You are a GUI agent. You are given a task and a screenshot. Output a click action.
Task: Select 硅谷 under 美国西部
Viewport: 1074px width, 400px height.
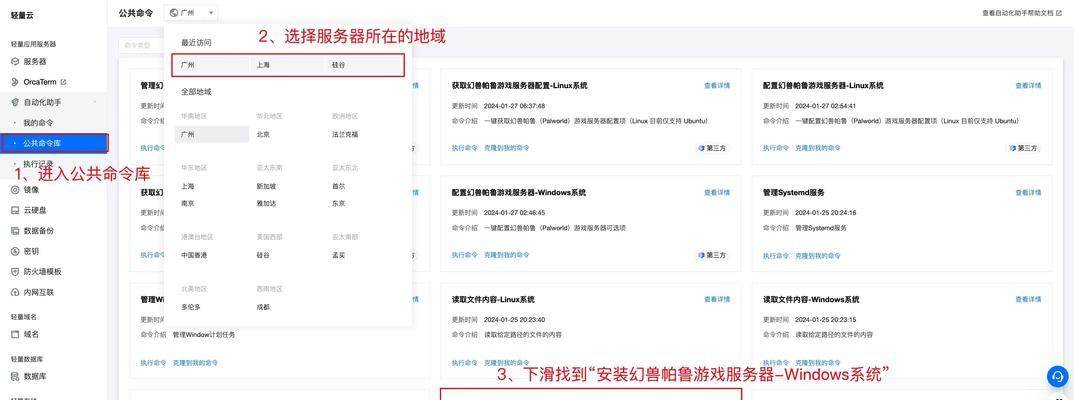(262, 255)
